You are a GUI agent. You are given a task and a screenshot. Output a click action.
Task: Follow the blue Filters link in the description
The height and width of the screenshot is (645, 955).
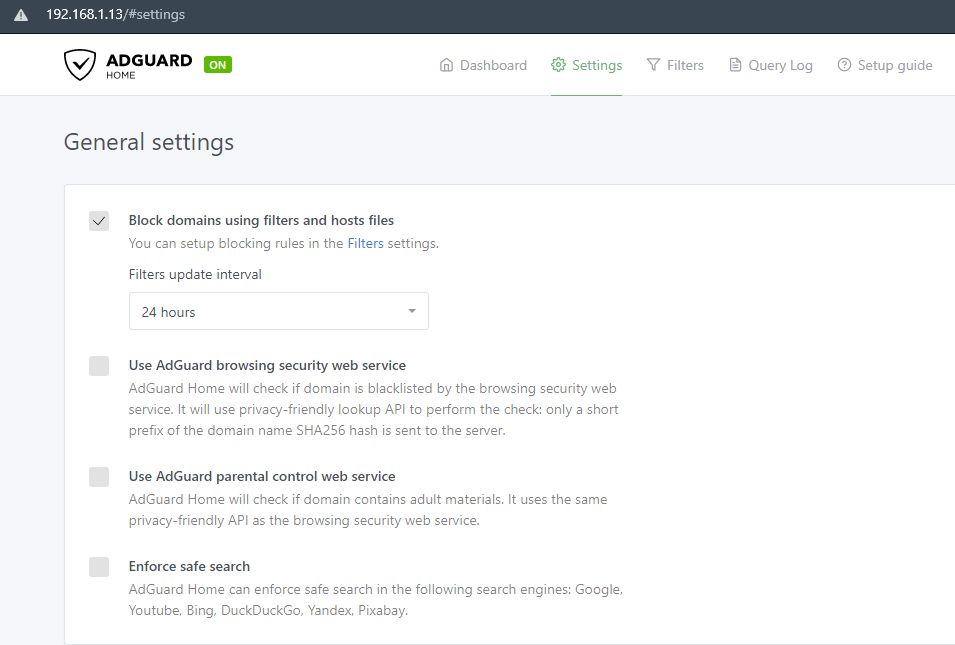tap(365, 243)
